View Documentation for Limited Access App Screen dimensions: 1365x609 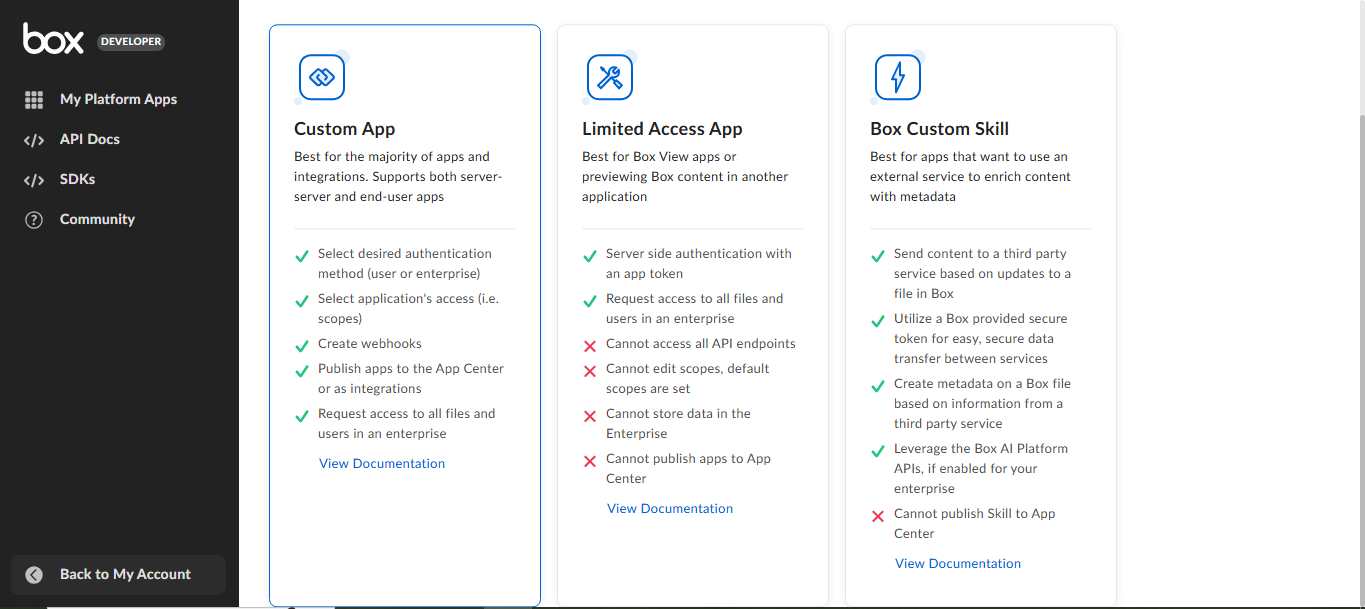(670, 508)
